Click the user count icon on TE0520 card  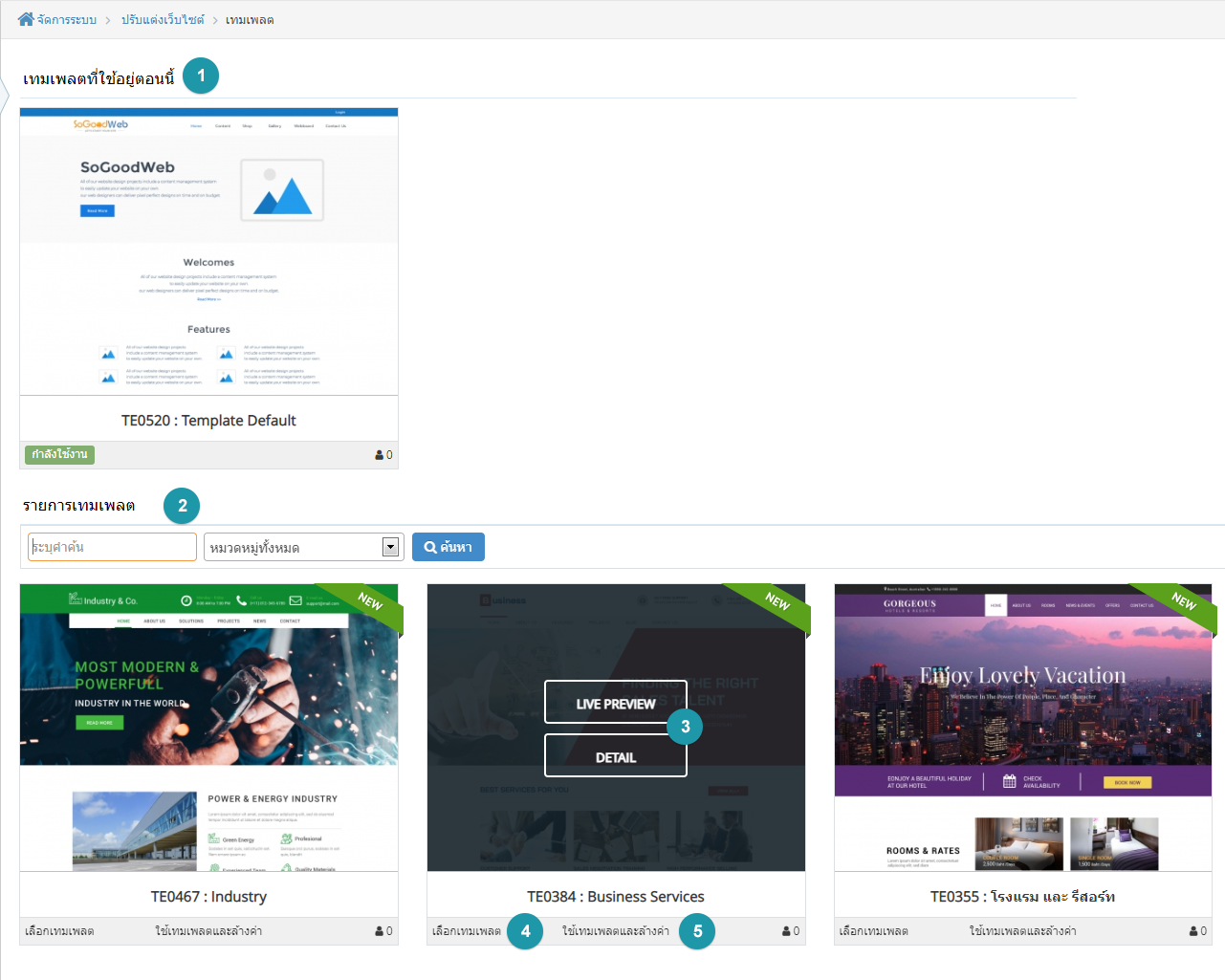click(380, 455)
